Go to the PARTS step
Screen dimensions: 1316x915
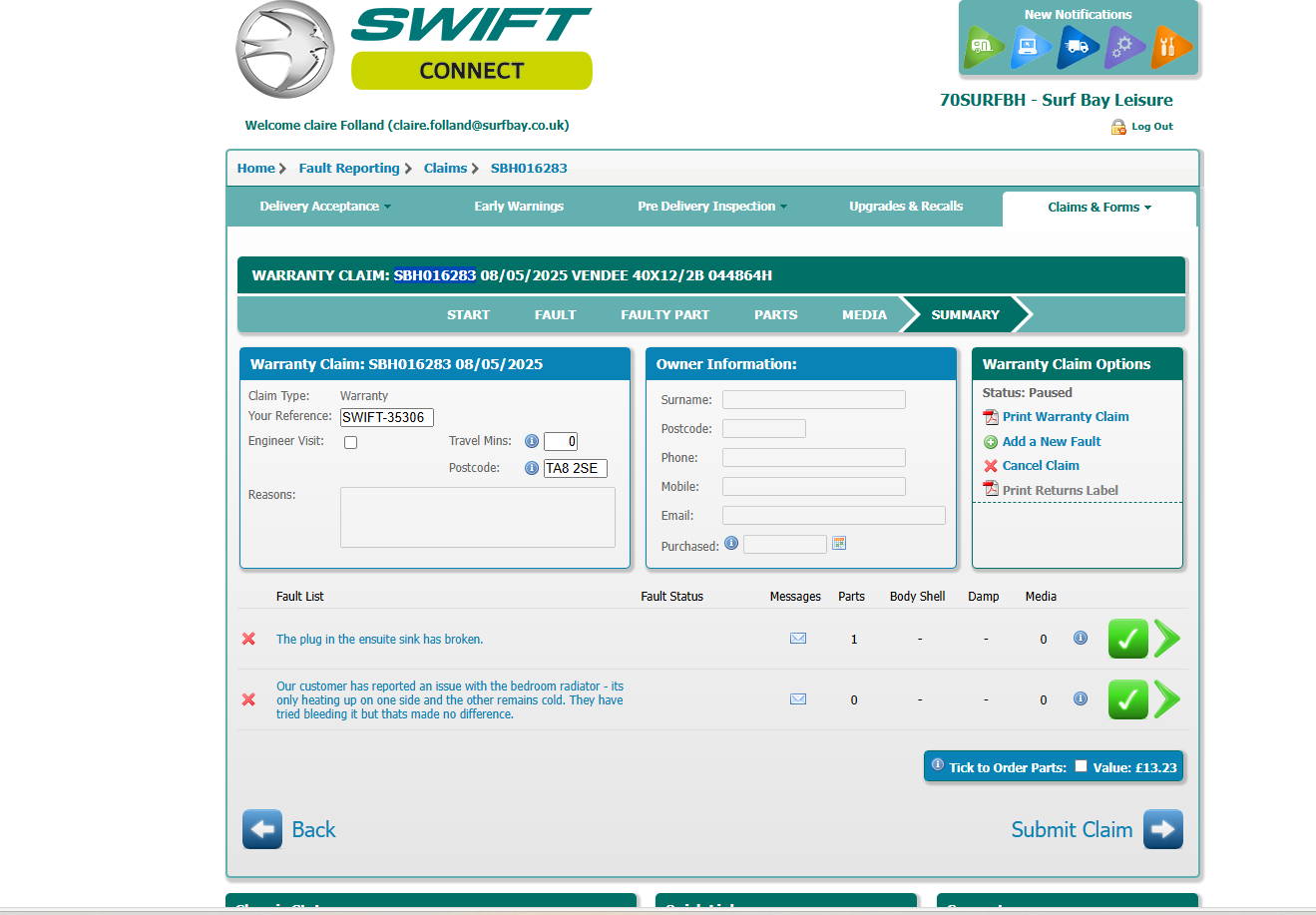(775, 314)
